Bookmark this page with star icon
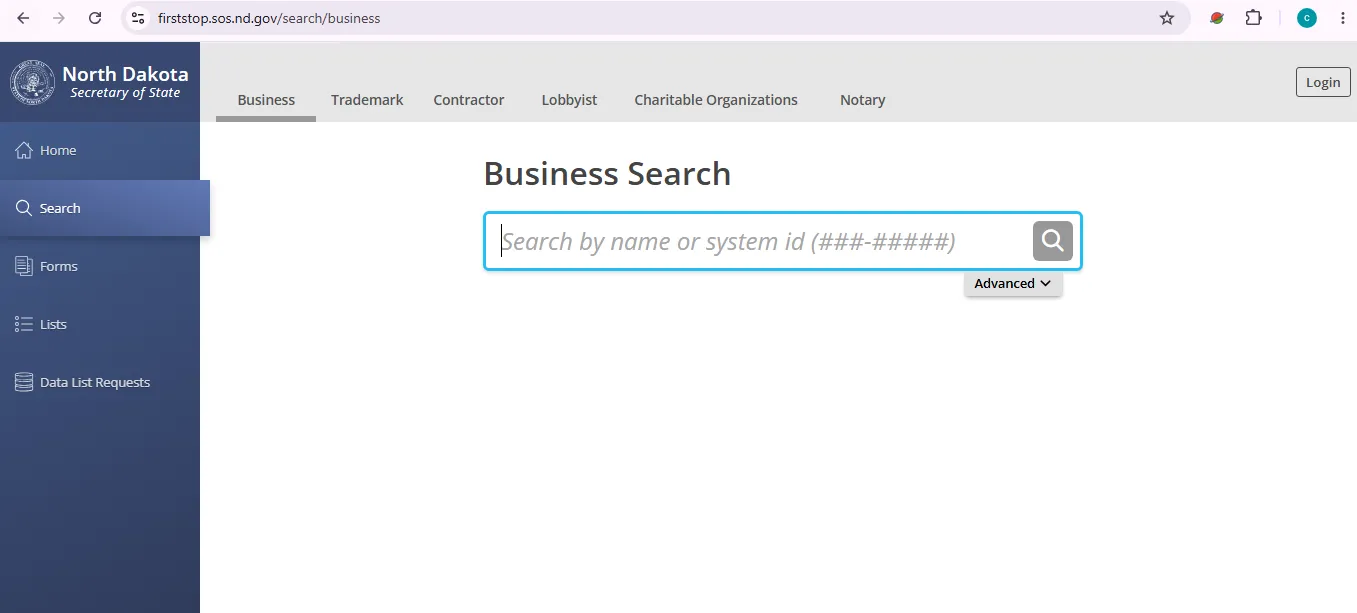The height and width of the screenshot is (613, 1357). coord(1167,18)
